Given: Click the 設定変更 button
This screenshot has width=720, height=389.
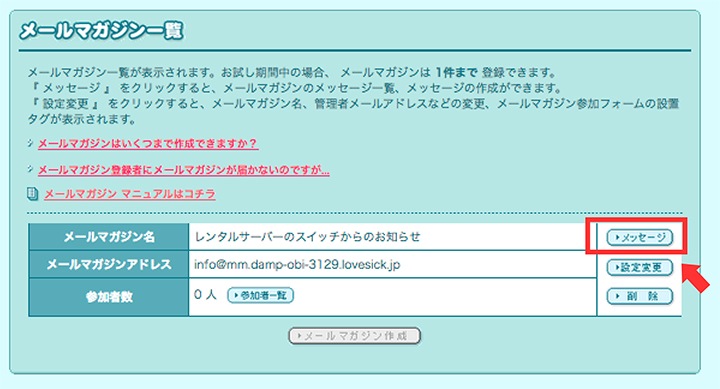Looking at the screenshot, I should click(640, 267).
